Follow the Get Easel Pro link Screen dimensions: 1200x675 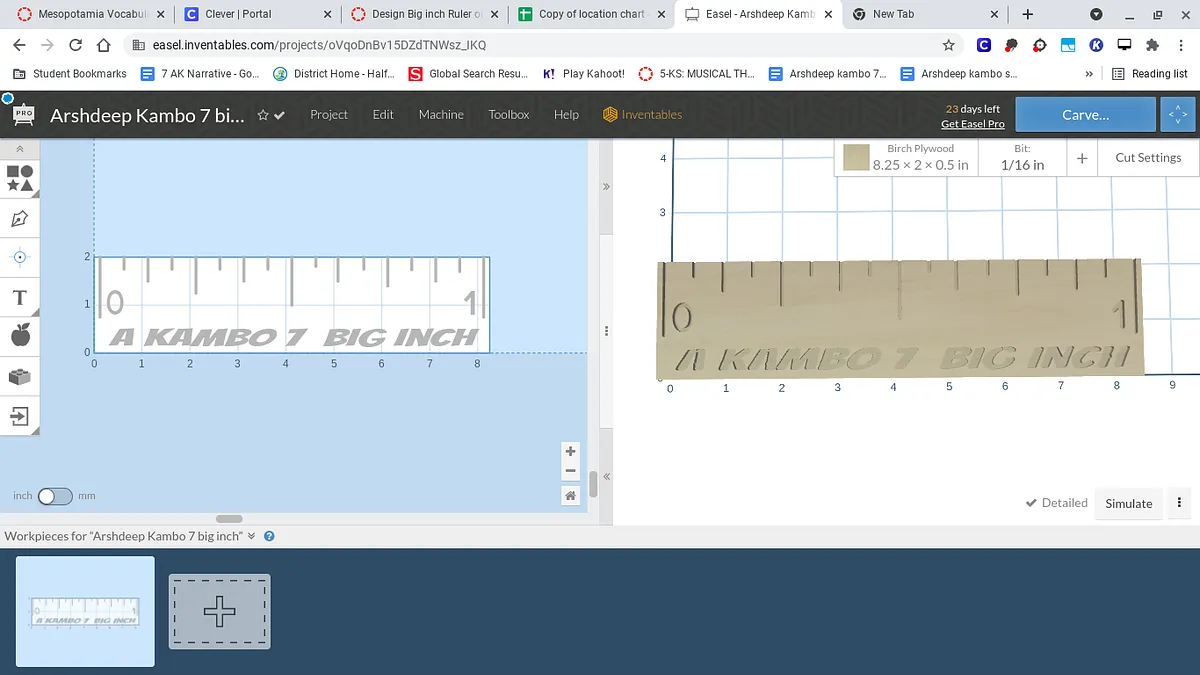click(x=972, y=124)
